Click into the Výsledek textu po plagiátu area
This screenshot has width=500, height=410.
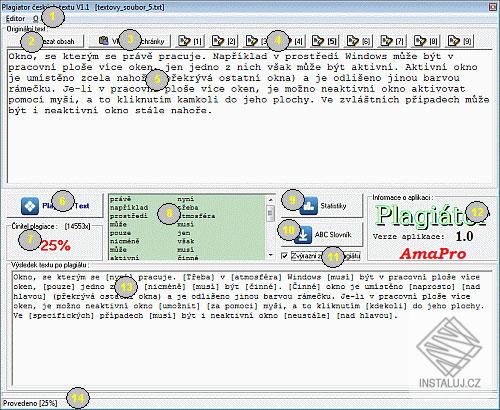point(252,328)
